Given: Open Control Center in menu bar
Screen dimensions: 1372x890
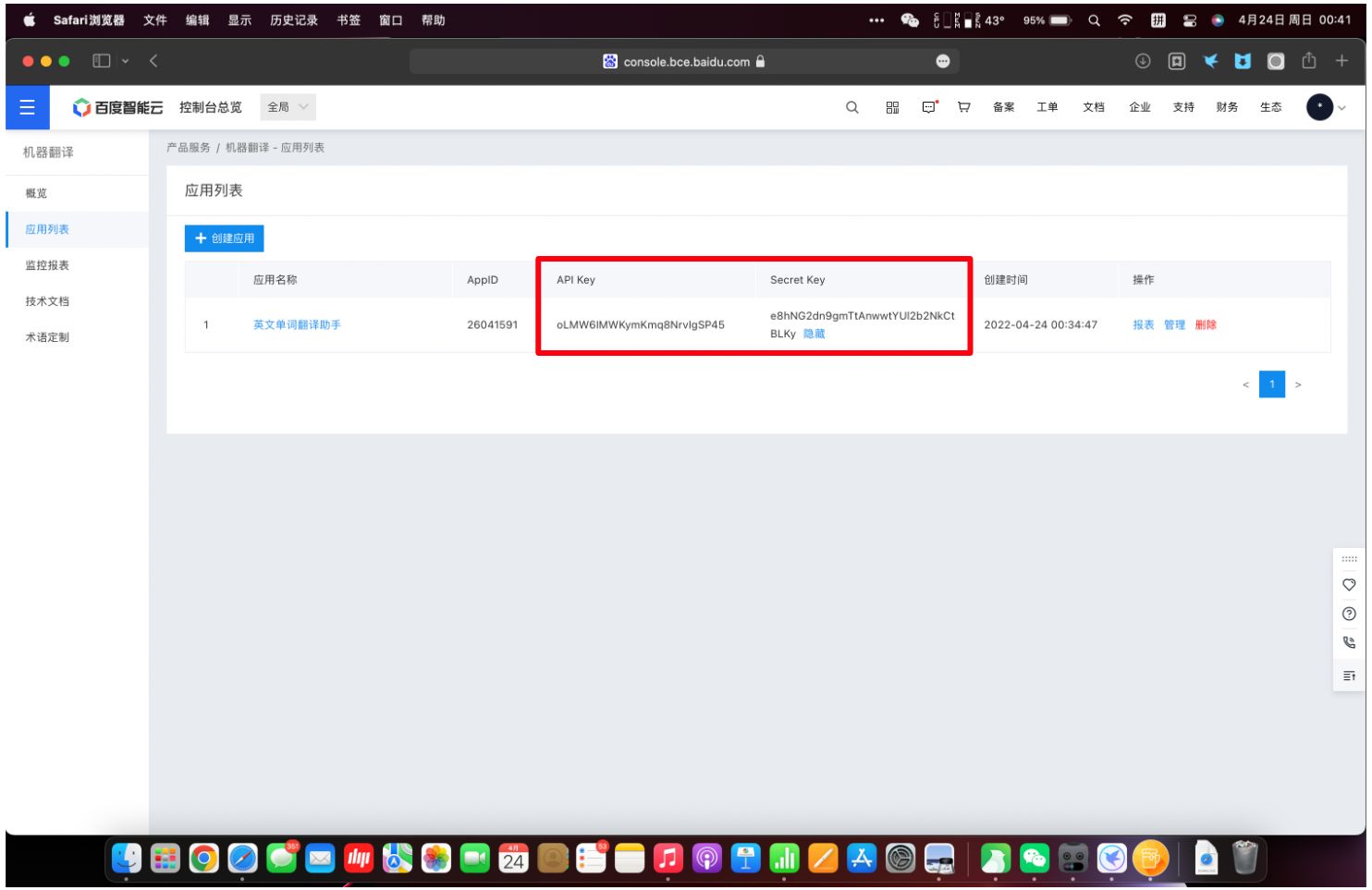Looking at the screenshot, I should pyautogui.click(x=1190, y=20).
